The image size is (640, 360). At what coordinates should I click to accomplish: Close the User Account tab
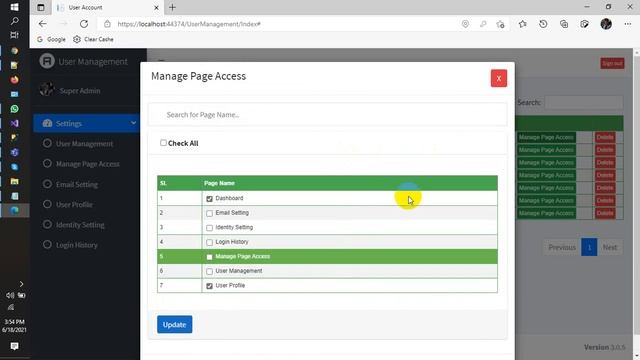pyautogui.click(x=156, y=7)
